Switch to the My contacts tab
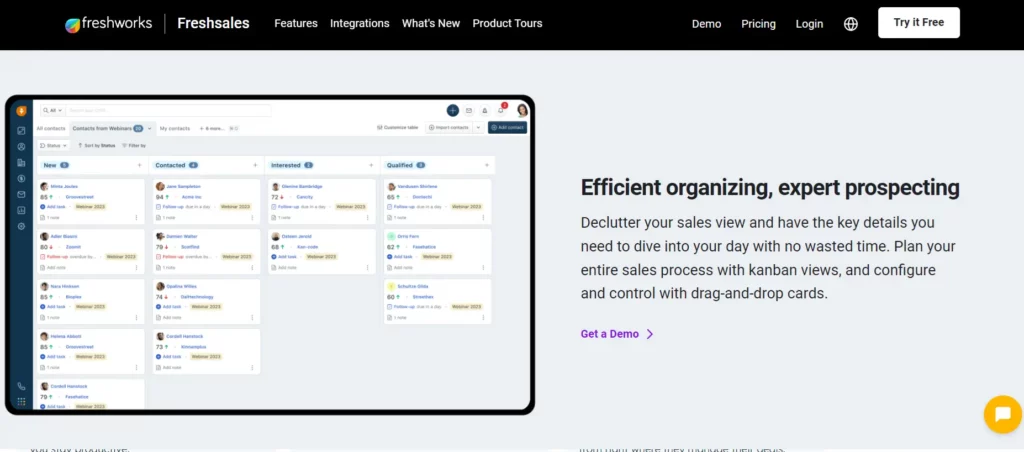Screen dimensions: 1024x452 click(175, 129)
